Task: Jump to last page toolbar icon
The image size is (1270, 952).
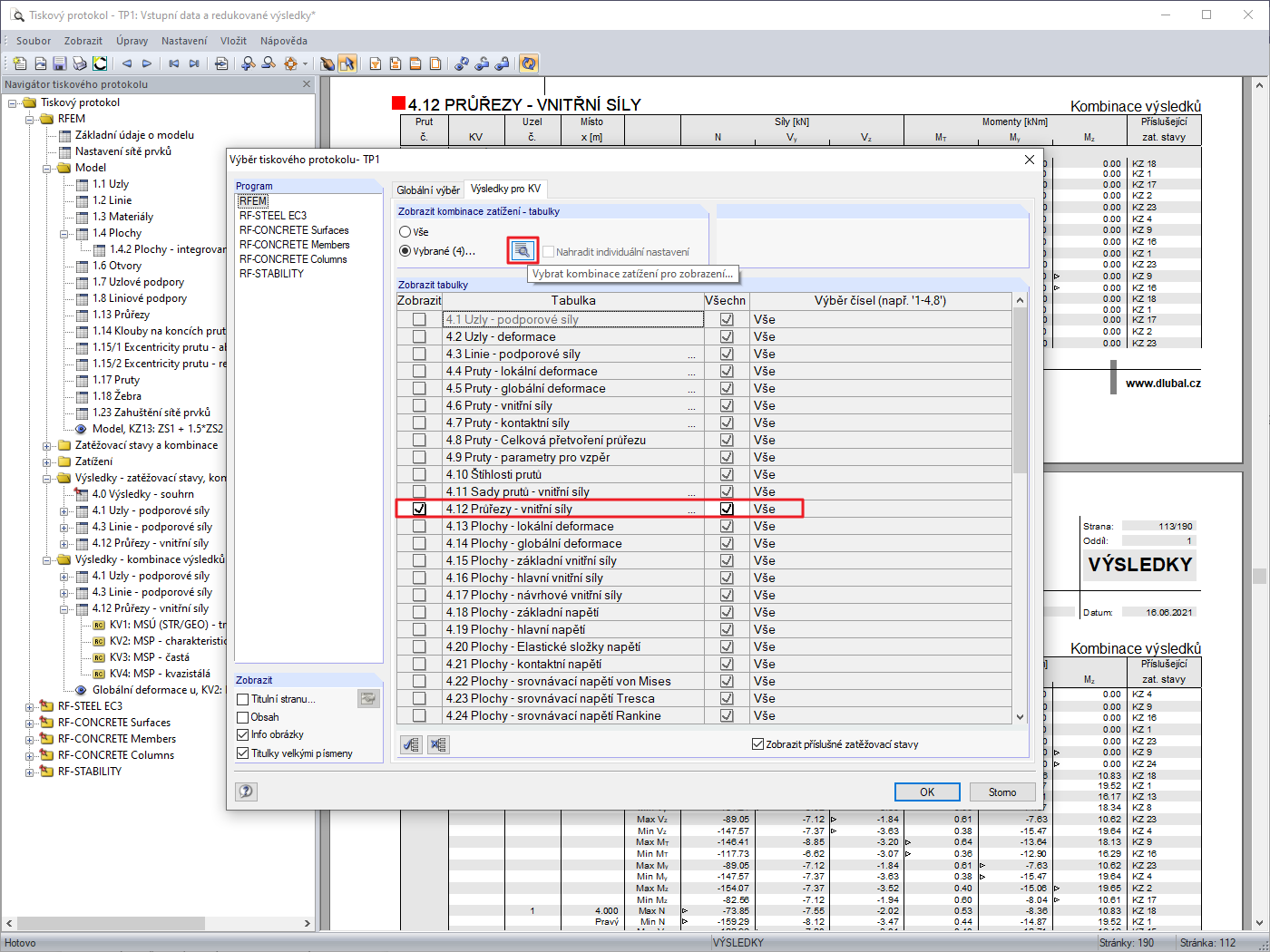Action: click(194, 63)
